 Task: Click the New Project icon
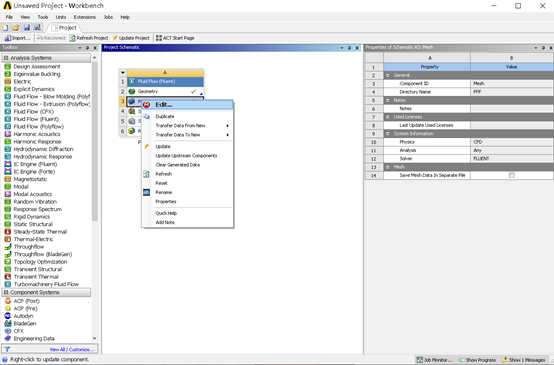(x=5, y=28)
